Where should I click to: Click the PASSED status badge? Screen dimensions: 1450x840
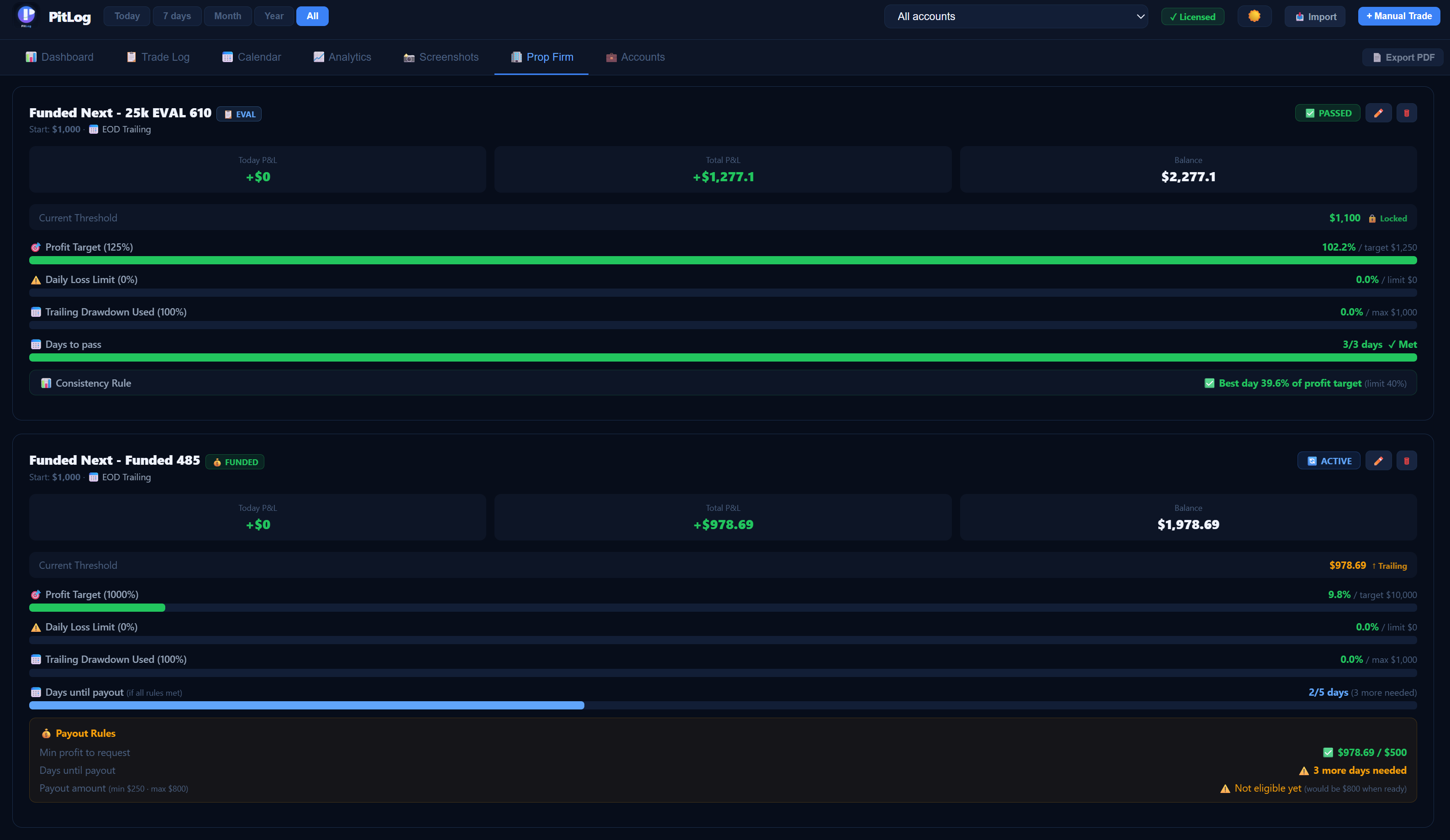coord(1328,113)
